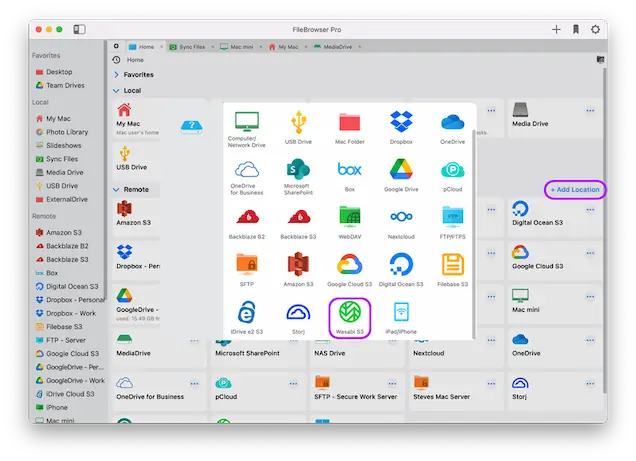The height and width of the screenshot is (461, 636).
Task: Pick OneDrive for Business in popup
Action: tap(247, 178)
